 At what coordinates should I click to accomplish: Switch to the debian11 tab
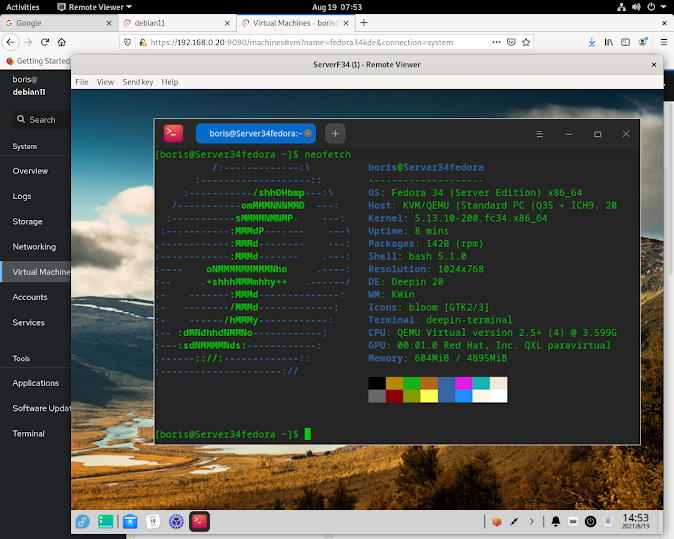(x=177, y=23)
